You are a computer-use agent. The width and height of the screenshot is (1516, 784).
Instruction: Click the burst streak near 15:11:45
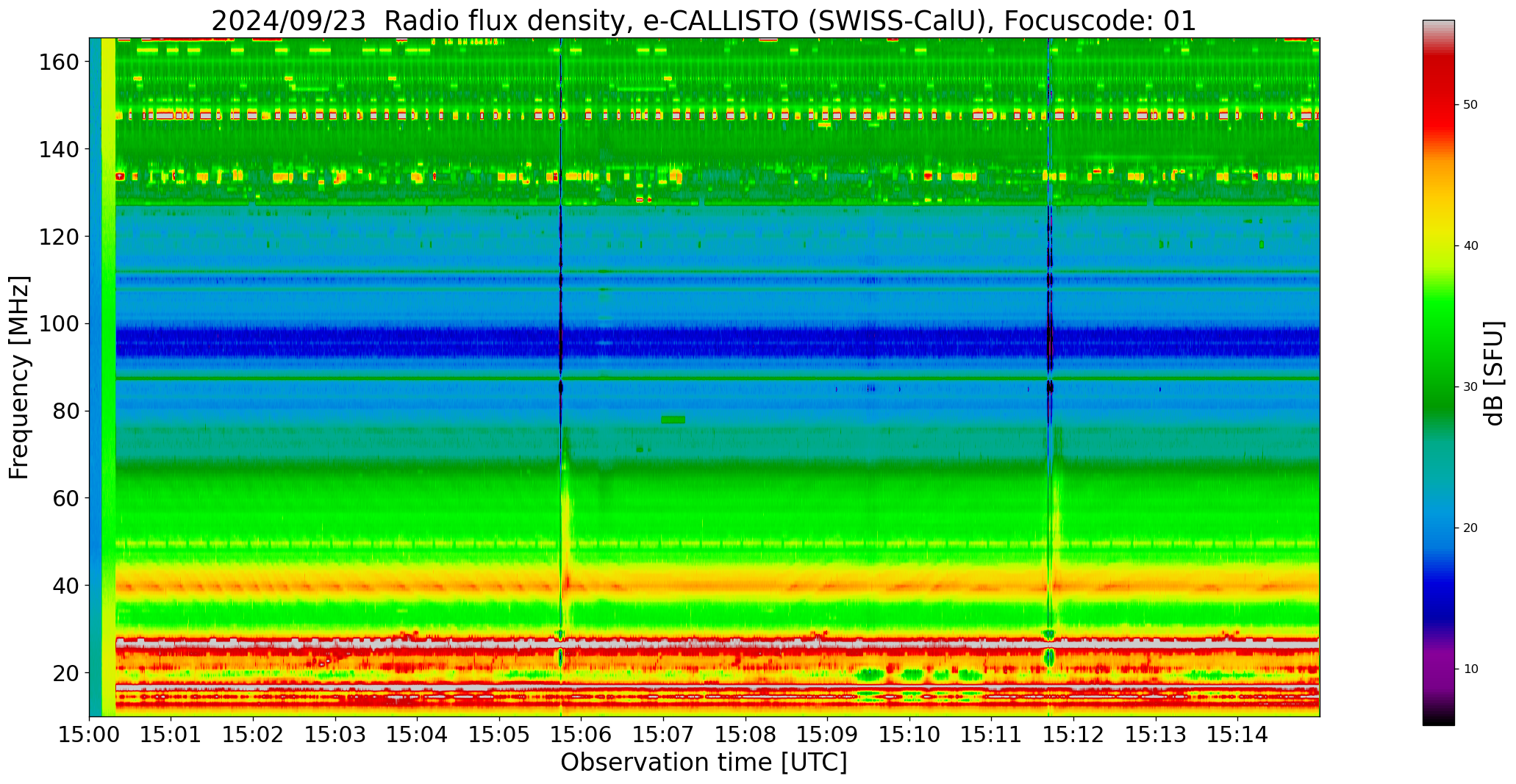point(1050,377)
